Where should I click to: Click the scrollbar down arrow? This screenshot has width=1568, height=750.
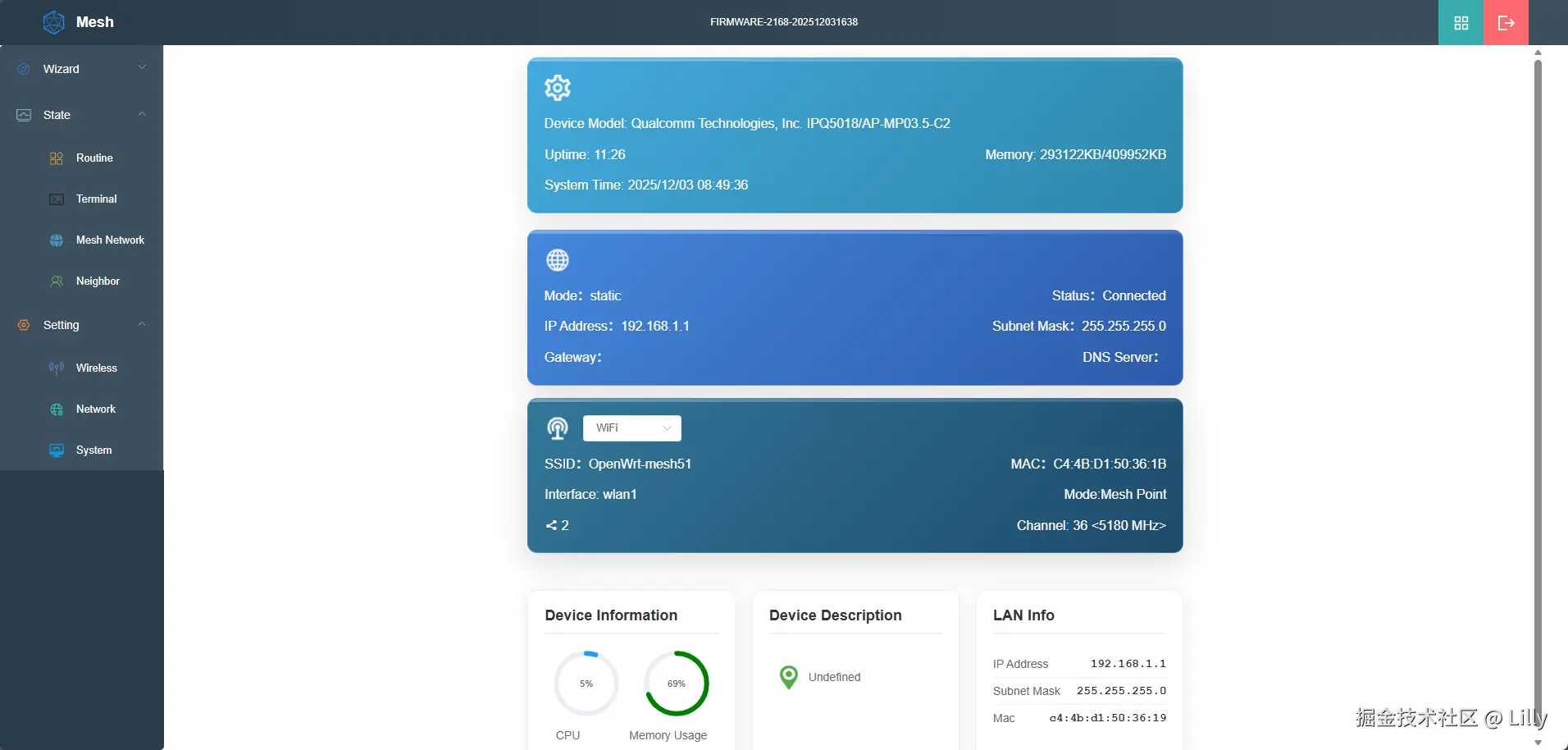(1538, 743)
